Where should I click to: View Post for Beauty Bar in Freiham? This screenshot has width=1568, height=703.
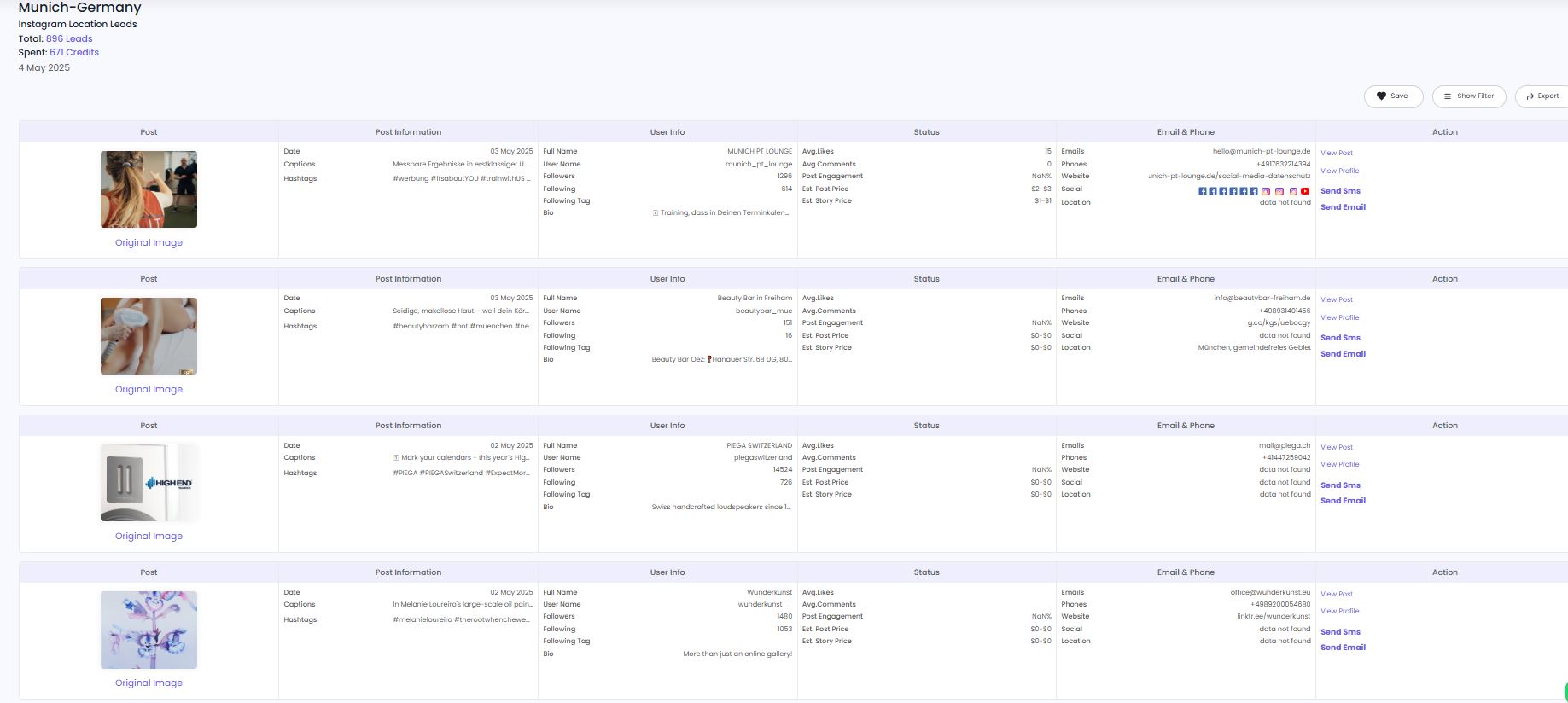point(1337,300)
